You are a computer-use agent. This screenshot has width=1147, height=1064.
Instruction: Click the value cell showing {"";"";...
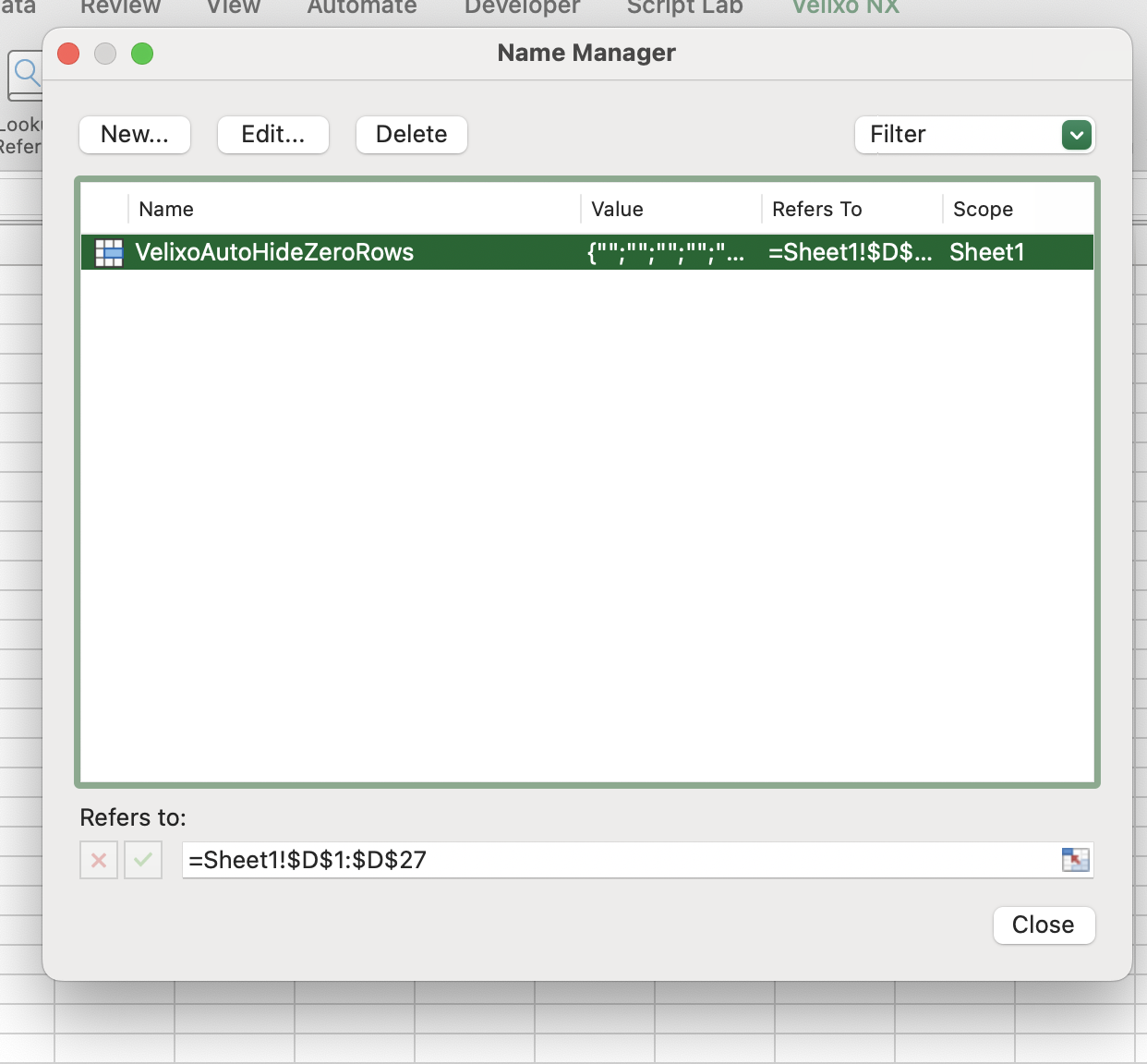coord(666,252)
